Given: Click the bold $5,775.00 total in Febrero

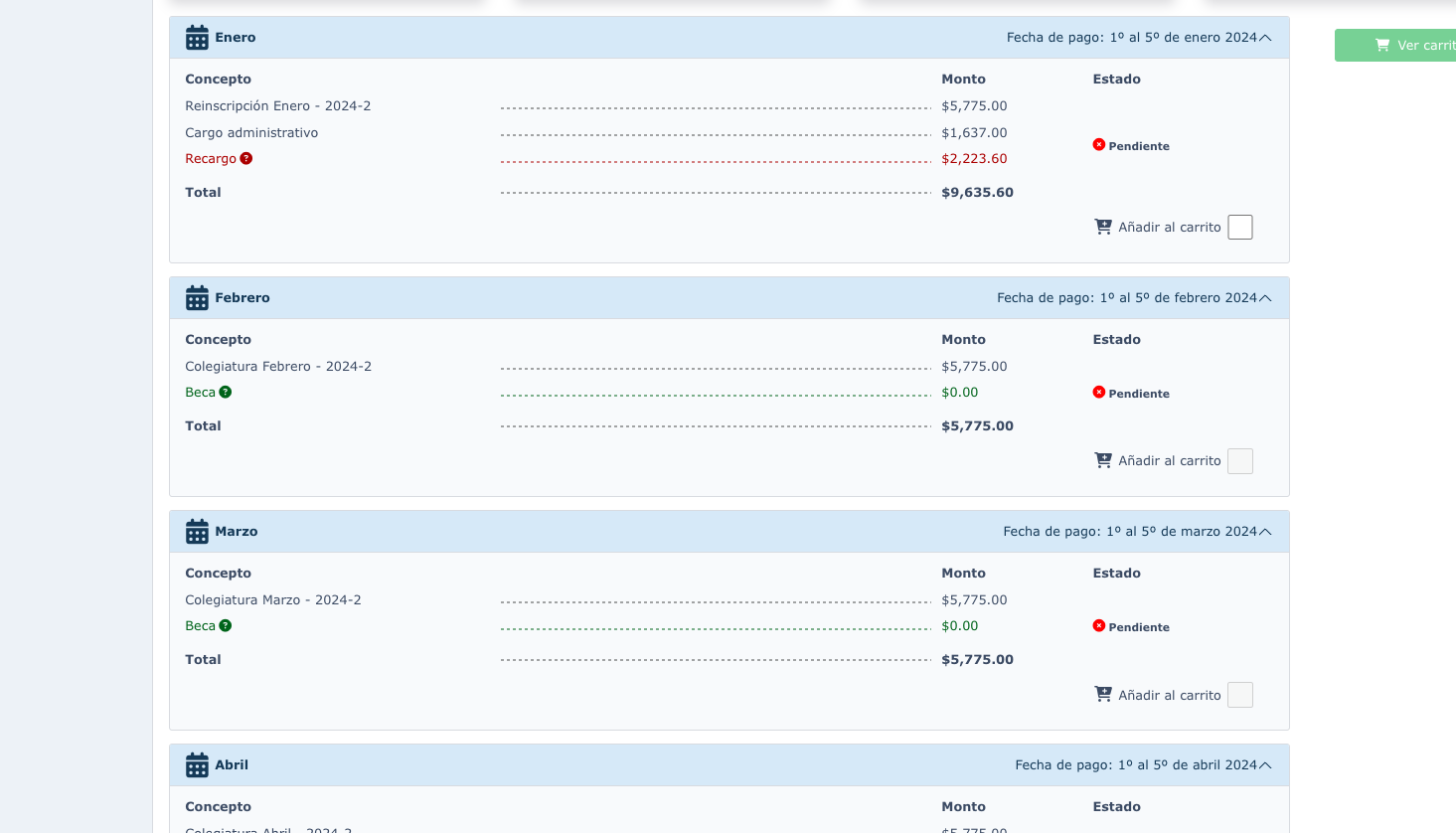Looking at the screenshot, I should coord(977,426).
